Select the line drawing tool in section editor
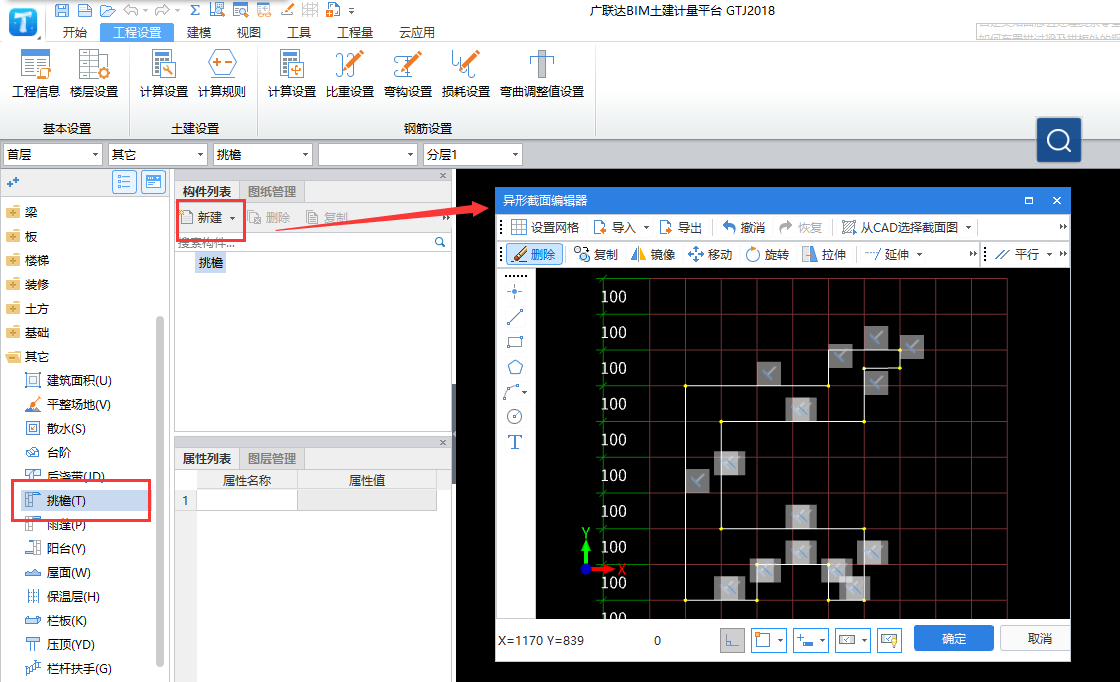This screenshot has height=682, width=1120. click(514, 316)
